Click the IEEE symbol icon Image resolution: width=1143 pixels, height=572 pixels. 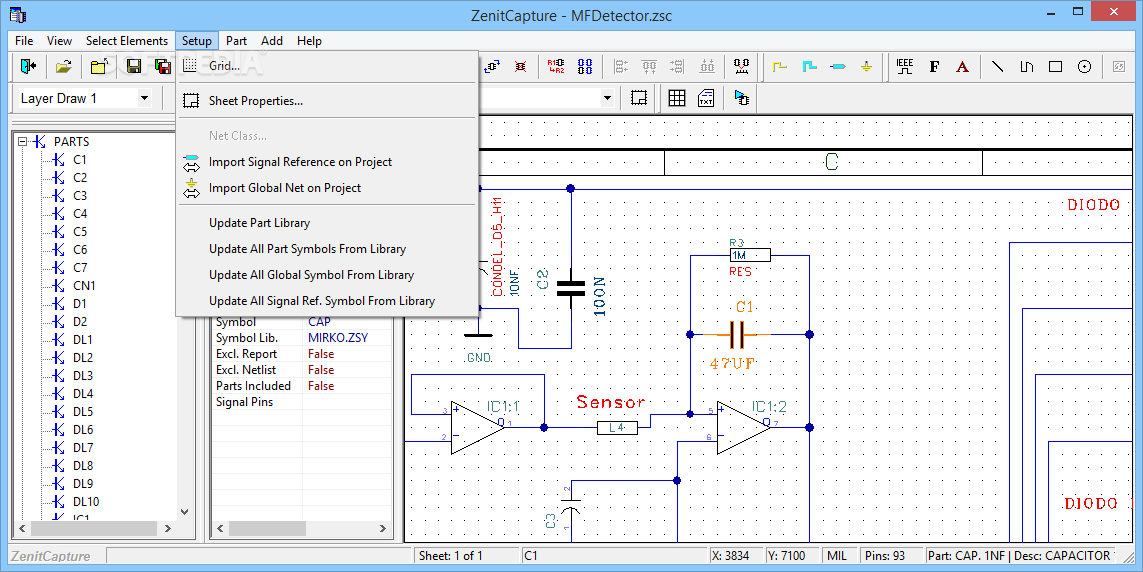pyautogui.click(x=905, y=66)
